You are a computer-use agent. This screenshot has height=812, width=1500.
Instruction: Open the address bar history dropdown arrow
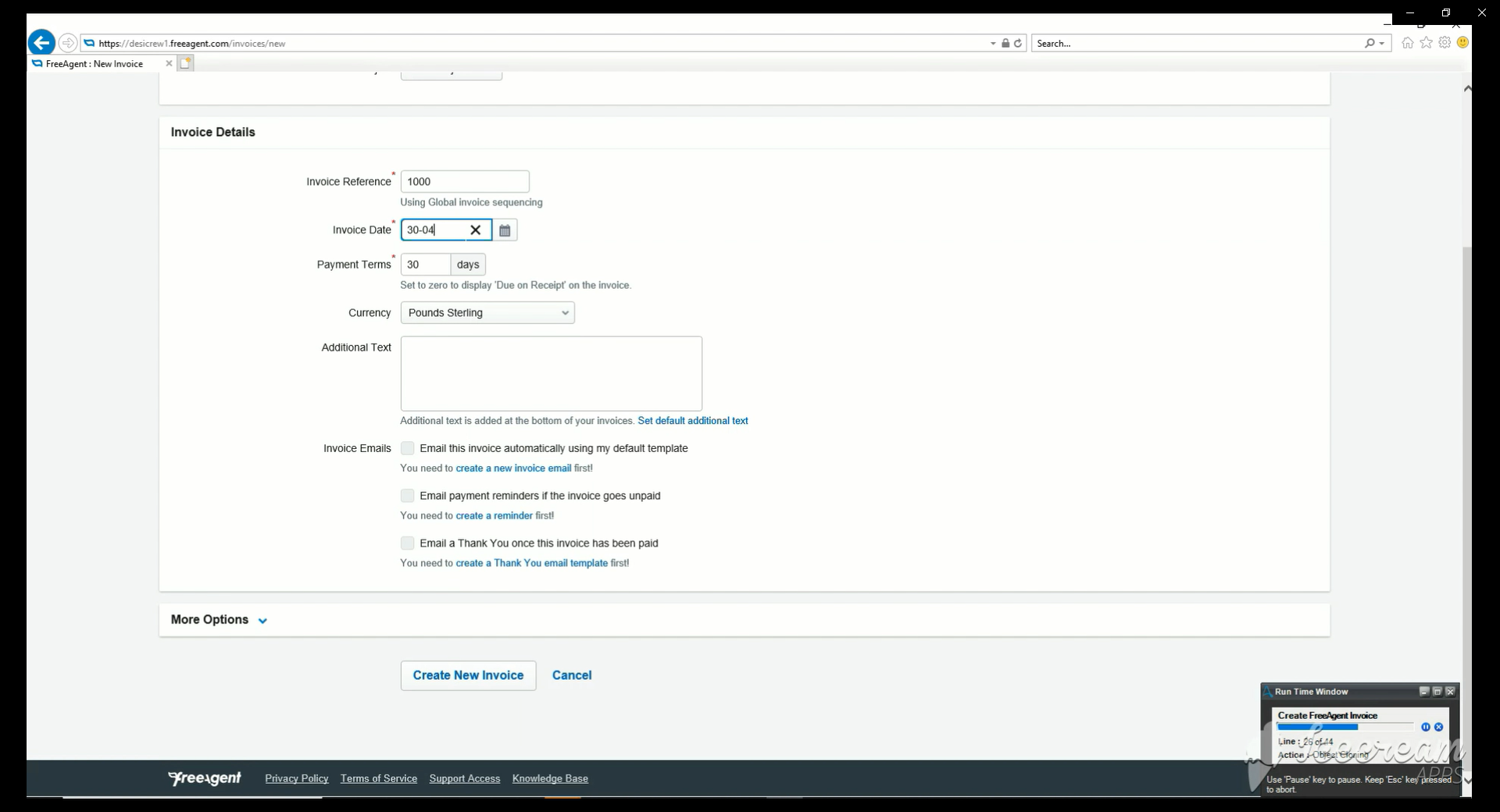(x=993, y=44)
